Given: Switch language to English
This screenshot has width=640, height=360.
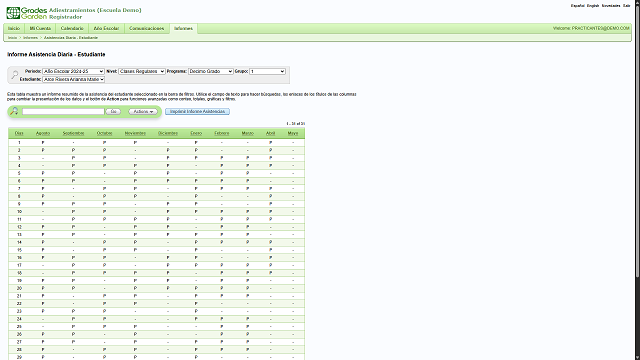Looking at the screenshot, I should [x=593, y=6].
